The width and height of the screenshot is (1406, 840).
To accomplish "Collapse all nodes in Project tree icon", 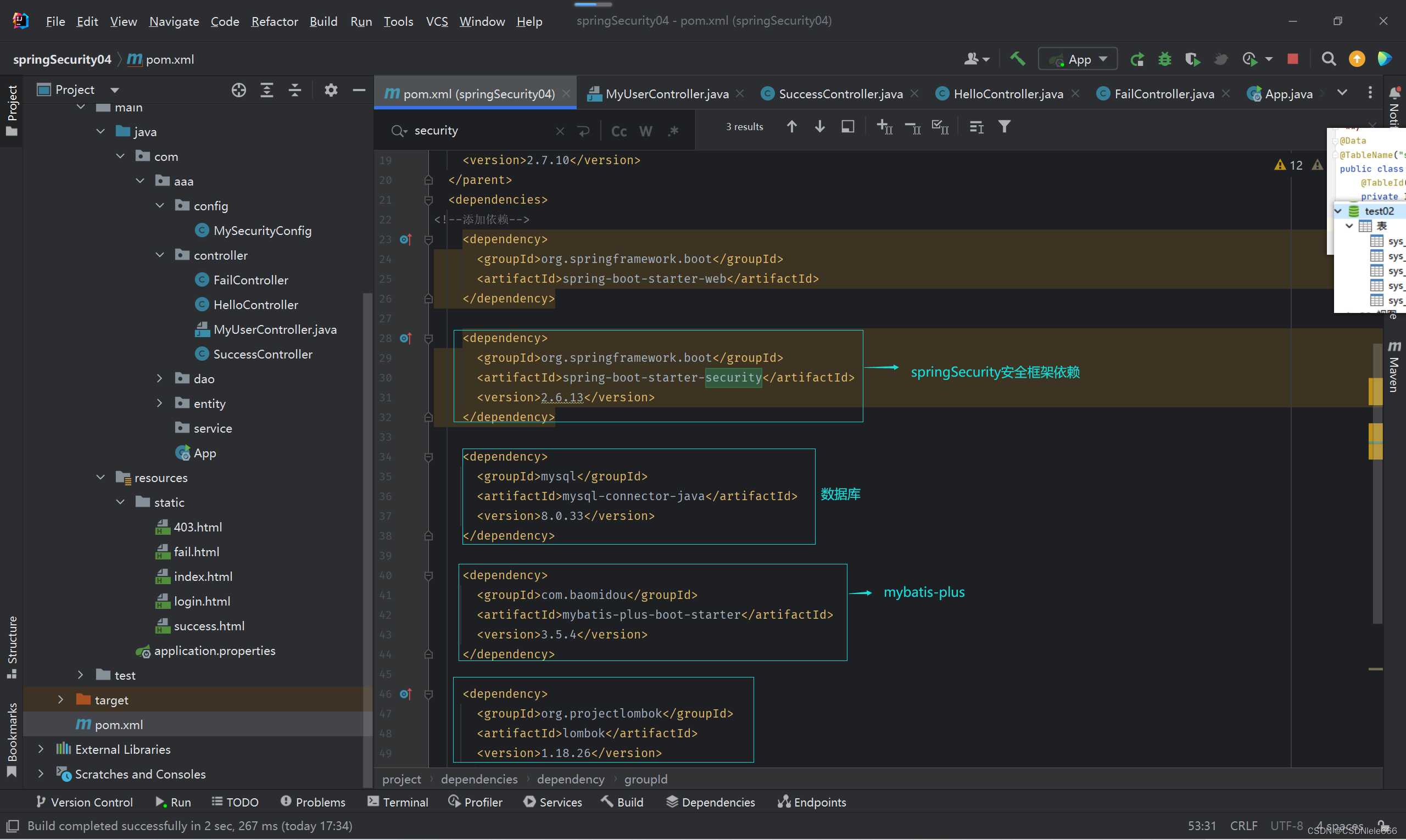I will coord(294,89).
